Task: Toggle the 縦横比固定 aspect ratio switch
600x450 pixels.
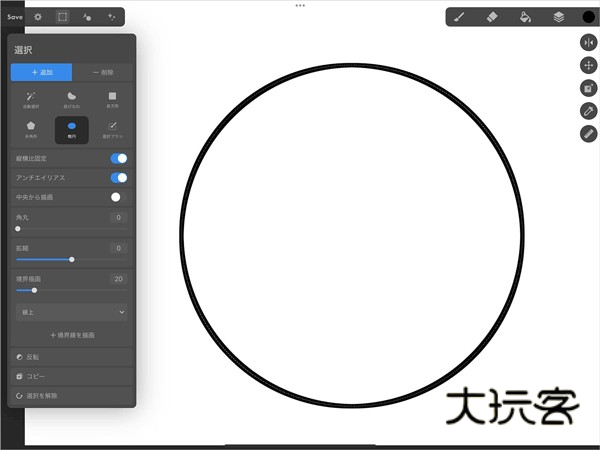Action: [118, 158]
